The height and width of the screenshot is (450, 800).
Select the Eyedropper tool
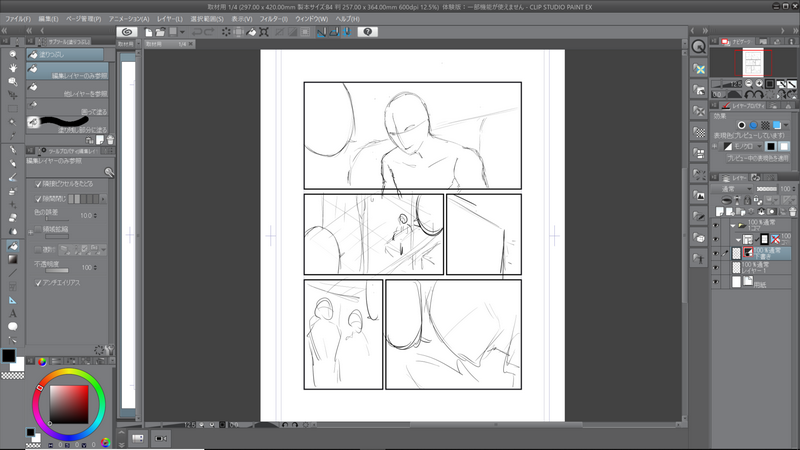13,136
